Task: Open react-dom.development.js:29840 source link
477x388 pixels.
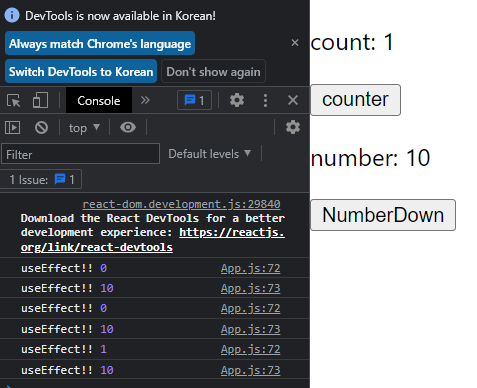Action: pos(181,204)
